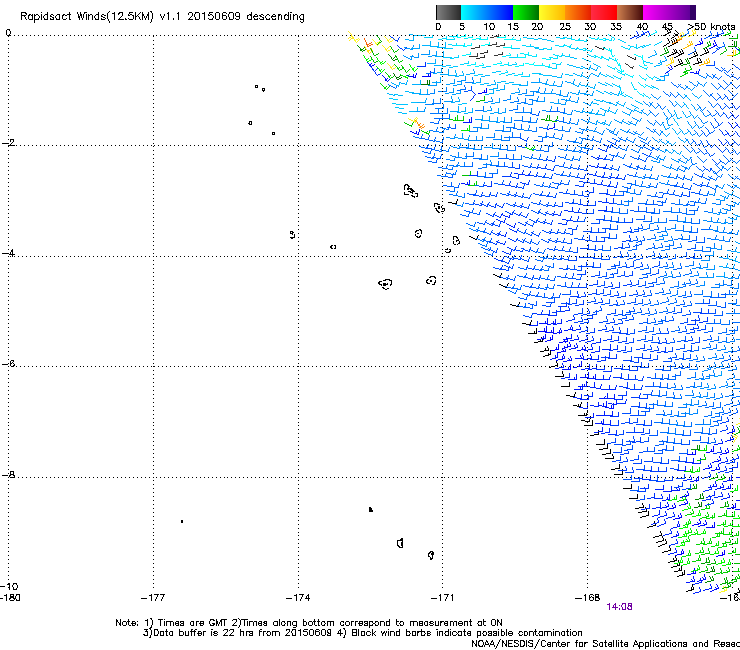Click the purple 14:08 time label
Viewport: 740px width, 650px height.
619,607
